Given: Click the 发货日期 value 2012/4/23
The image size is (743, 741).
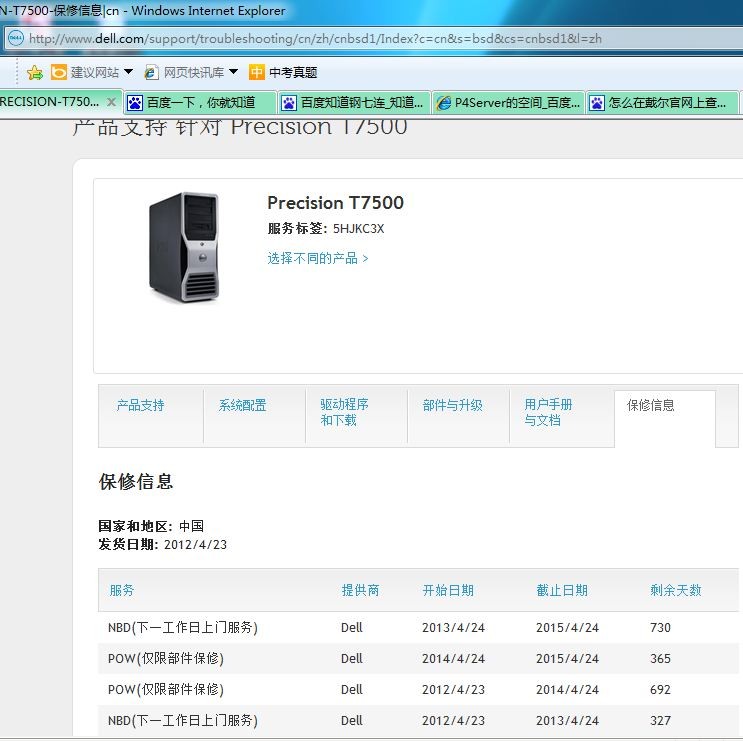Looking at the screenshot, I should [x=195, y=544].
